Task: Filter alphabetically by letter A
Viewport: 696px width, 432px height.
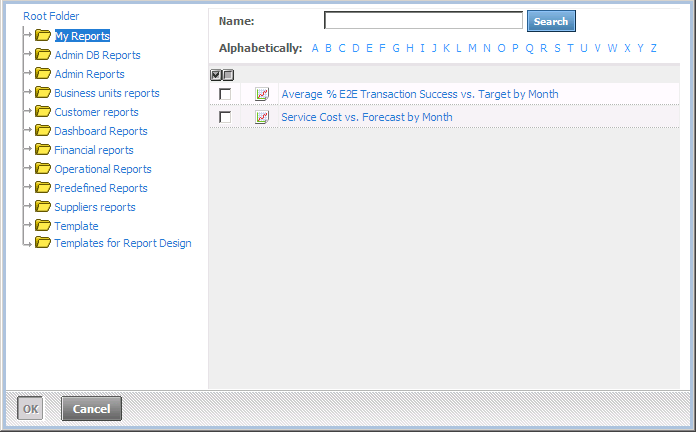Action: coord(315,48)
